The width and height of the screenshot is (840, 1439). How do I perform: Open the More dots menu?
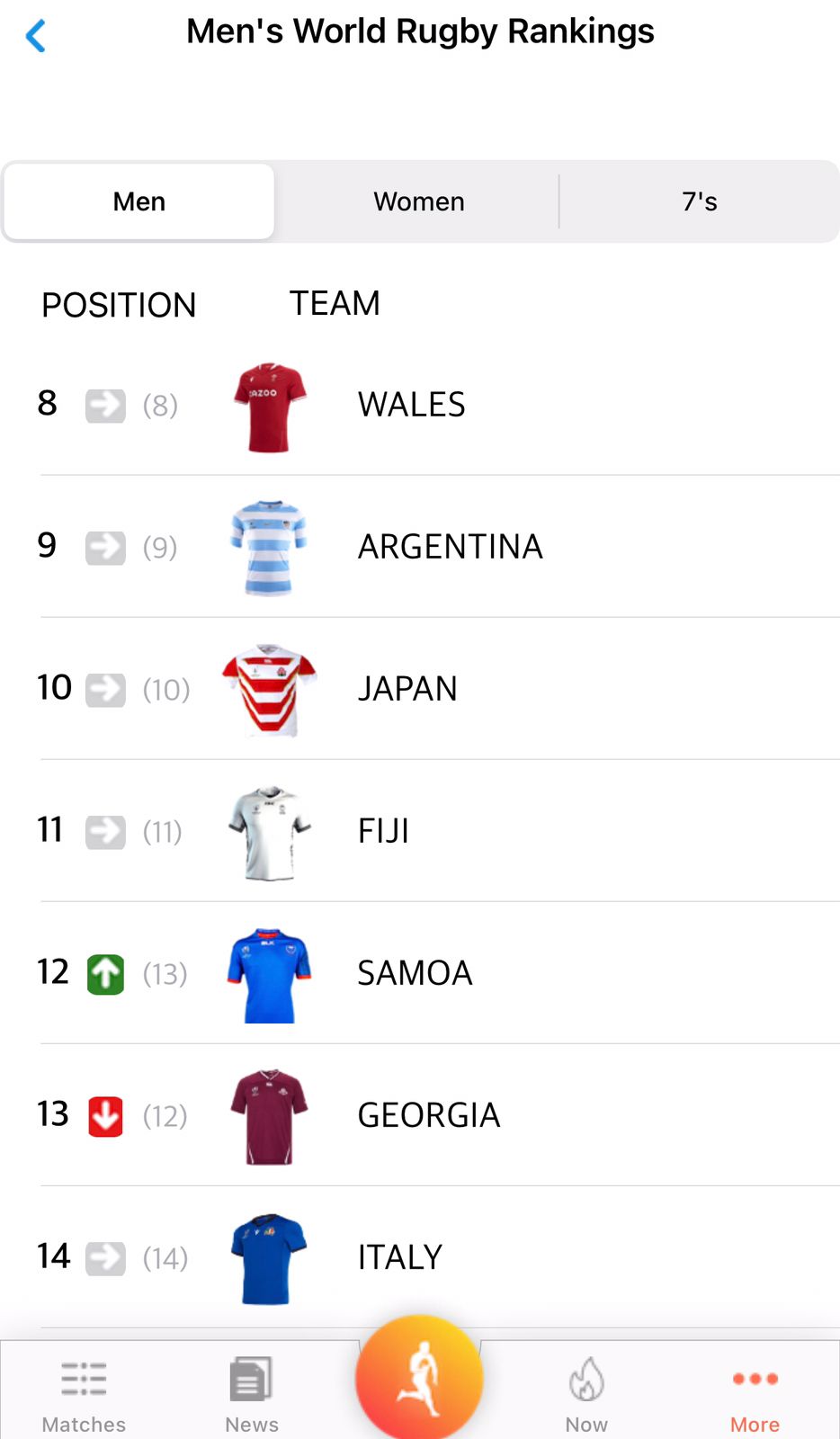[x=755, y=1379]
